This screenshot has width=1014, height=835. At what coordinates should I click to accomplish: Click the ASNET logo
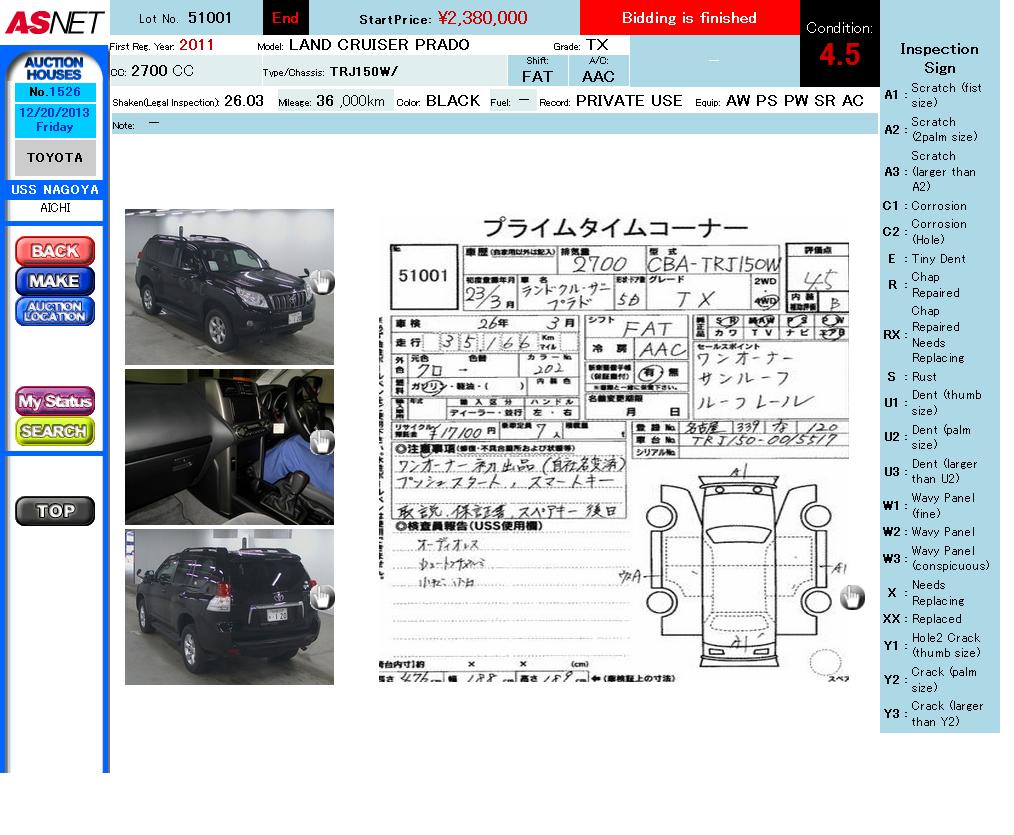pyautogui.click(x=54, y=21)
